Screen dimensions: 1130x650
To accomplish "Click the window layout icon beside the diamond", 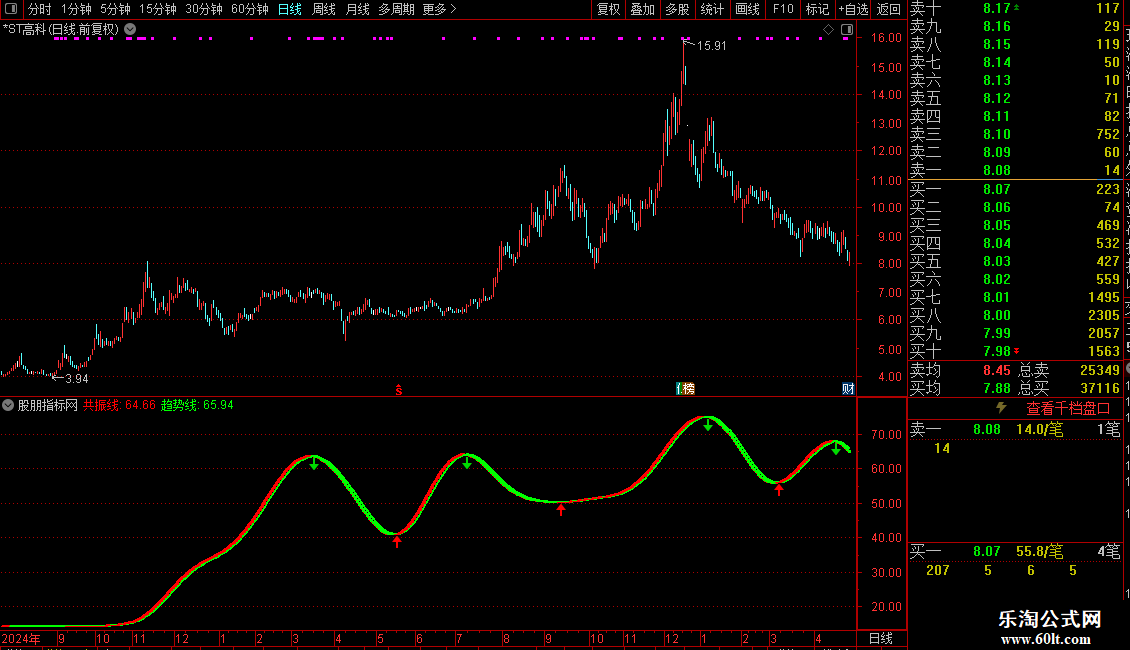I will 847,30.
